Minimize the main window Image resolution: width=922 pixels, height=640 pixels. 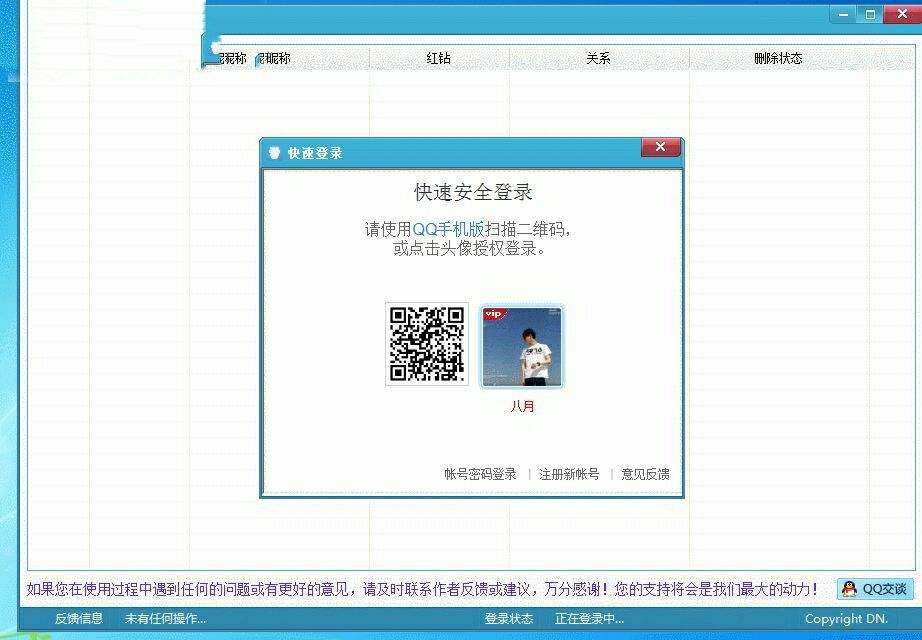843,14
